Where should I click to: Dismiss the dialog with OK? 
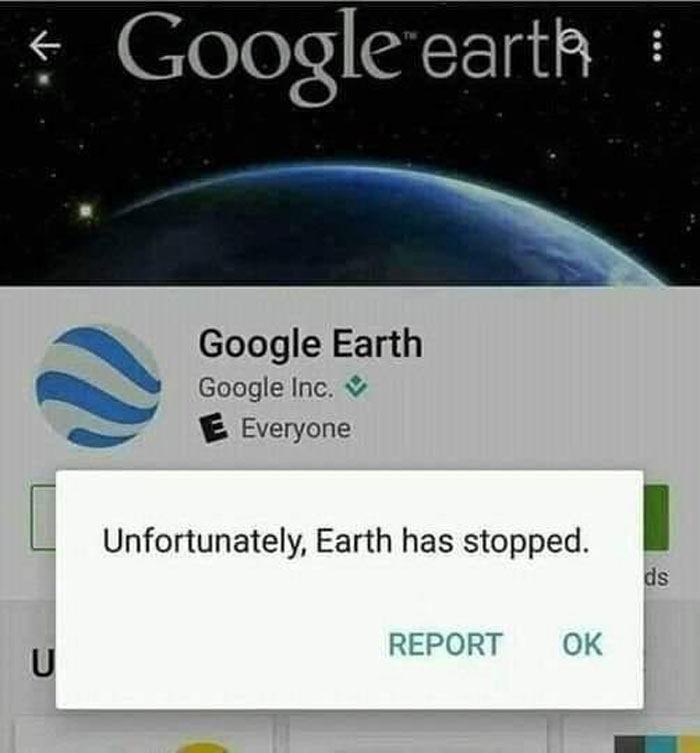582,644
